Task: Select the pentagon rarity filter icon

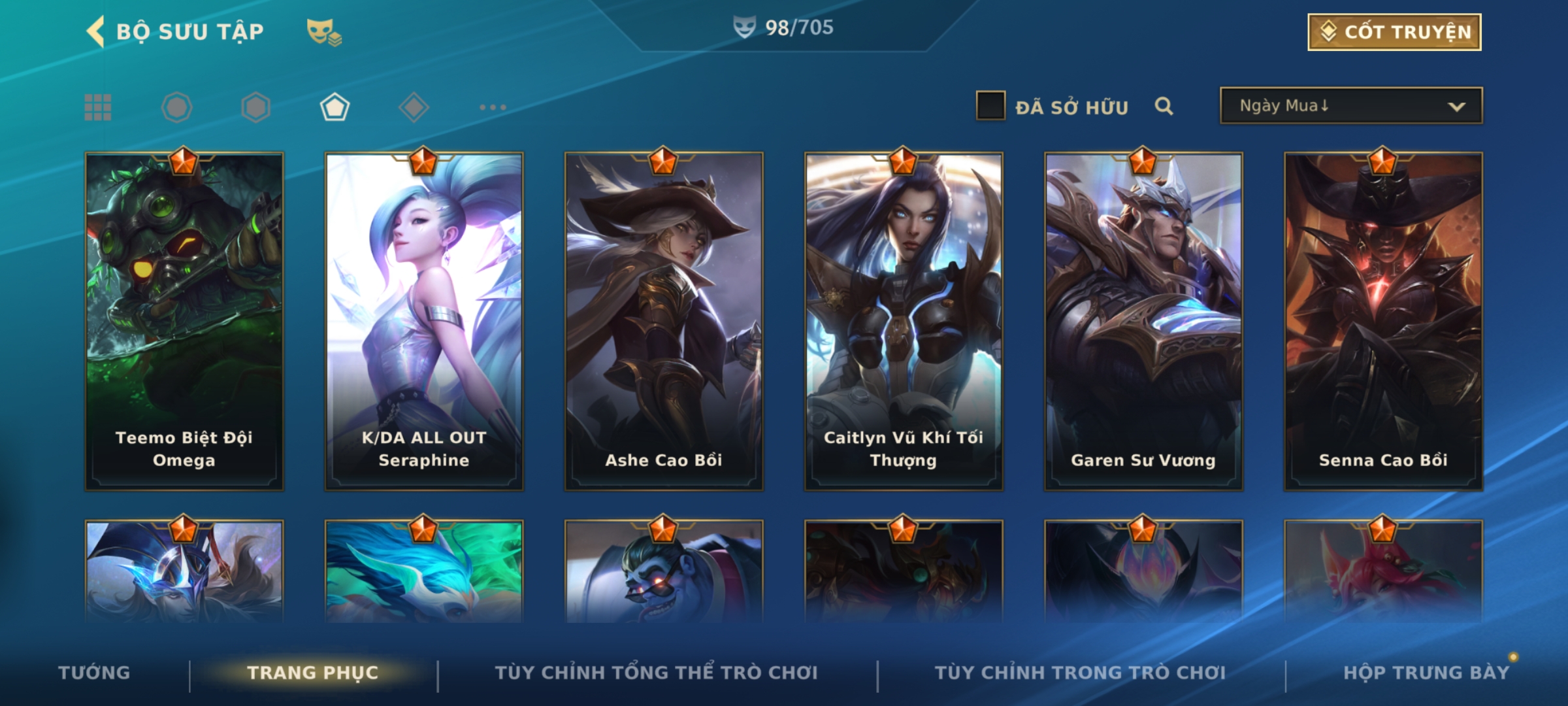Action: coord(335,107)
